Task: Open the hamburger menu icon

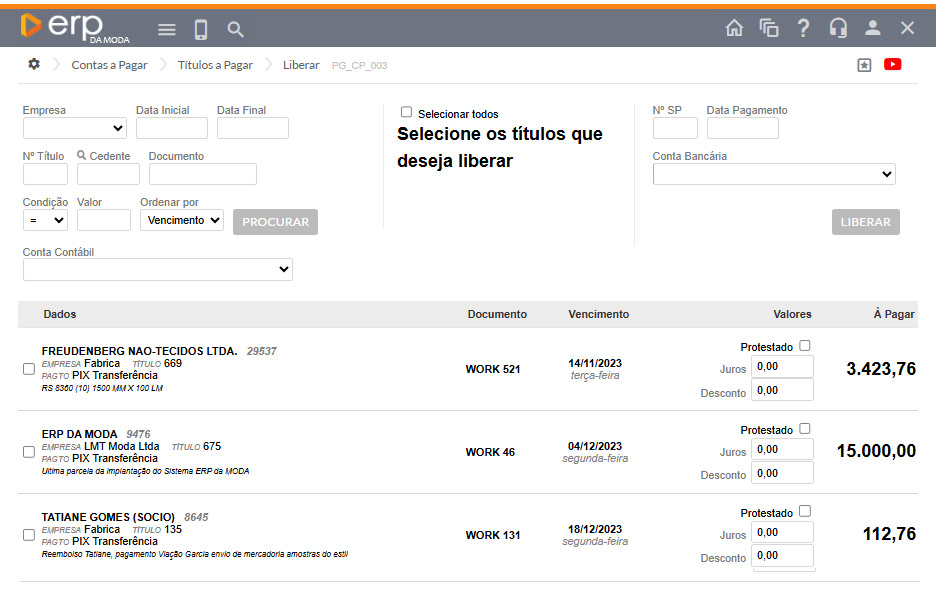Action: (167, 29)
